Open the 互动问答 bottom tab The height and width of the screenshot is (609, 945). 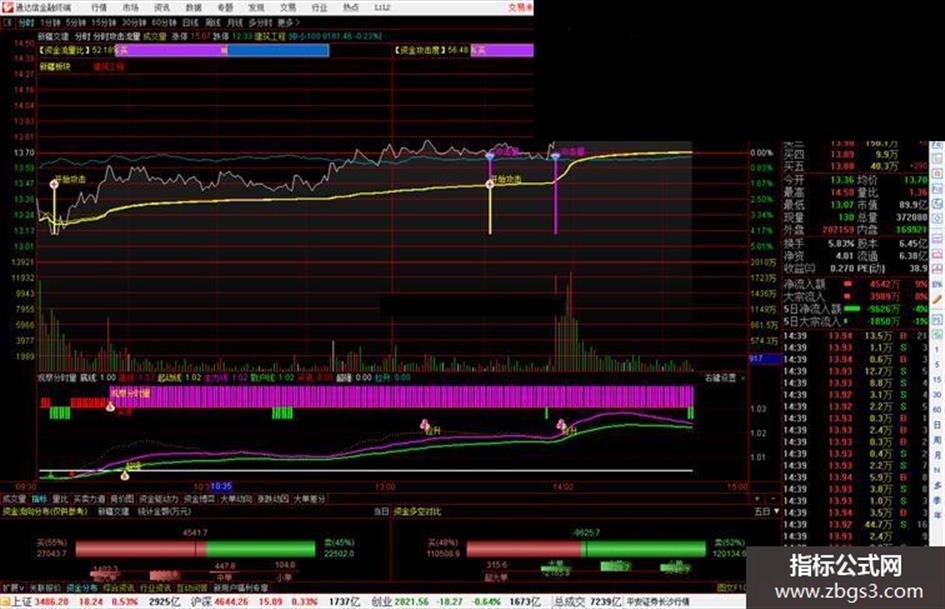(192, 587)
